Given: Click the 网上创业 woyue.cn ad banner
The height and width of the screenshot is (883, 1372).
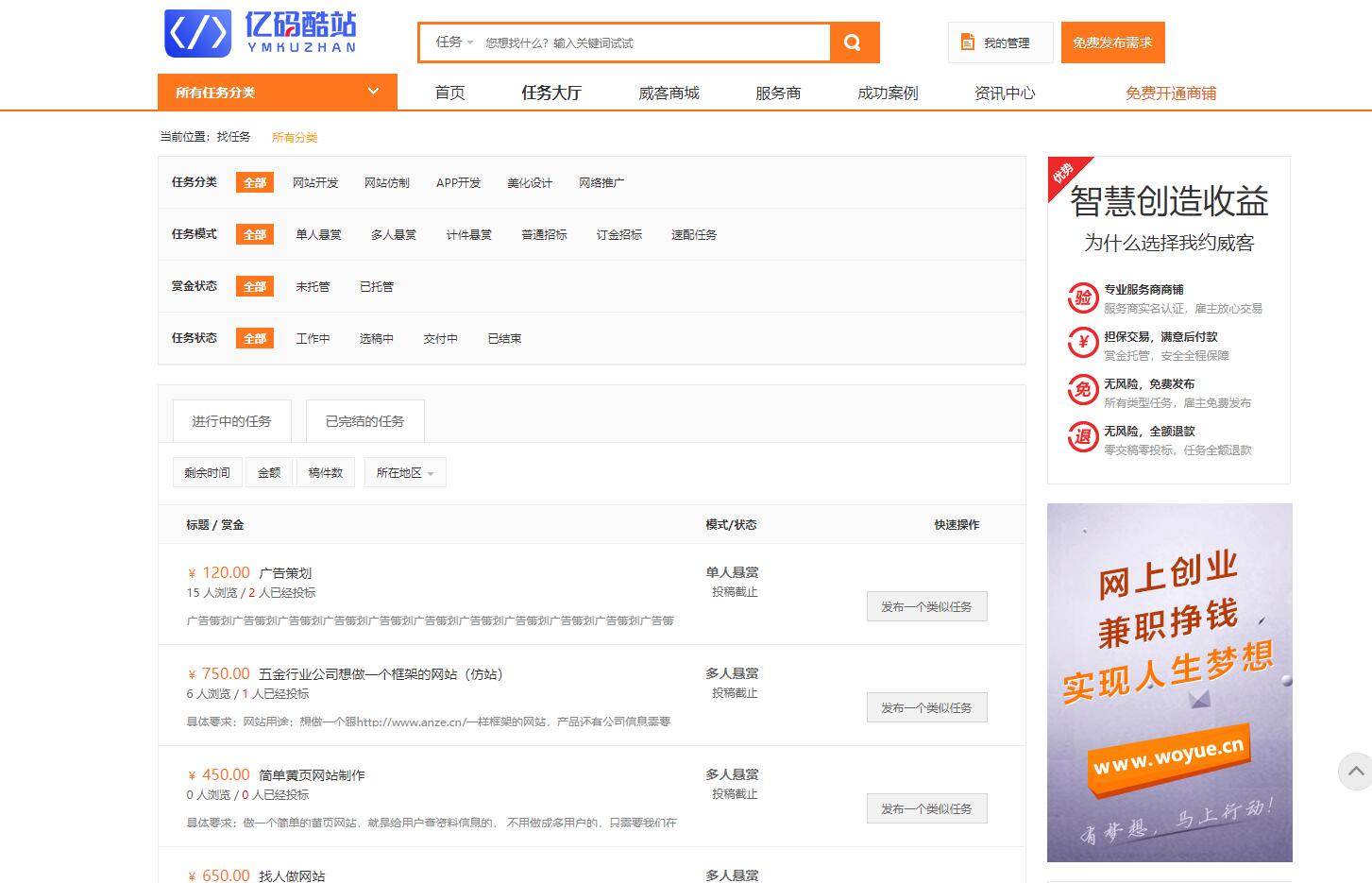Looking at the screenshot, I should pyautogui.click(x=1169, y=683).
